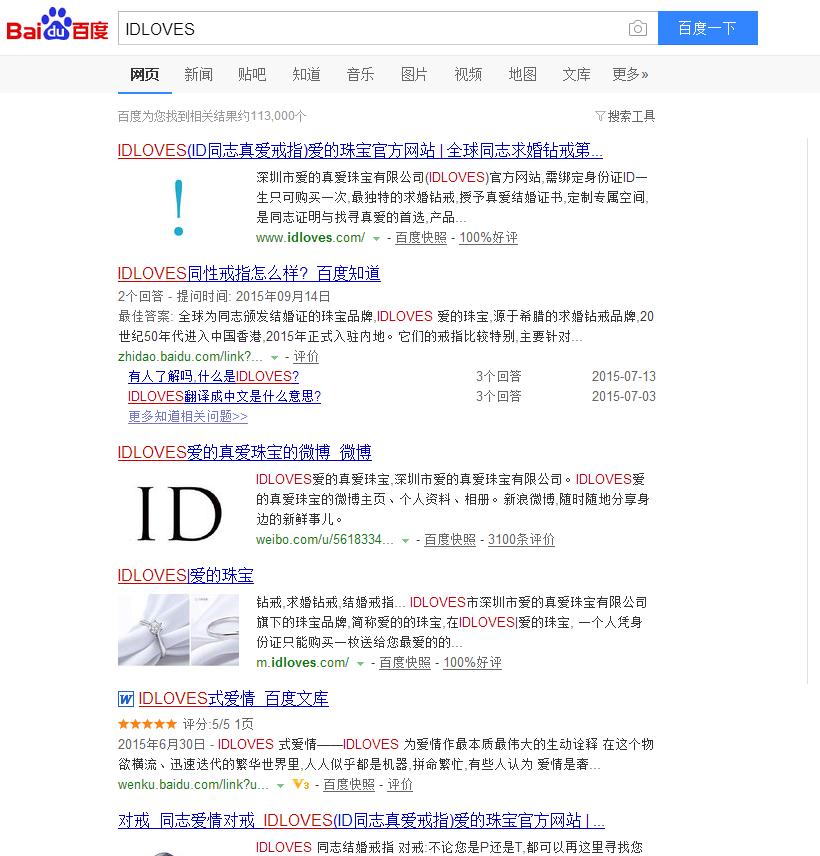Click 3个回答 beside IDLOVES翻译成中文 question
This screenshot has width=820, height=856.
pos(498,397)
